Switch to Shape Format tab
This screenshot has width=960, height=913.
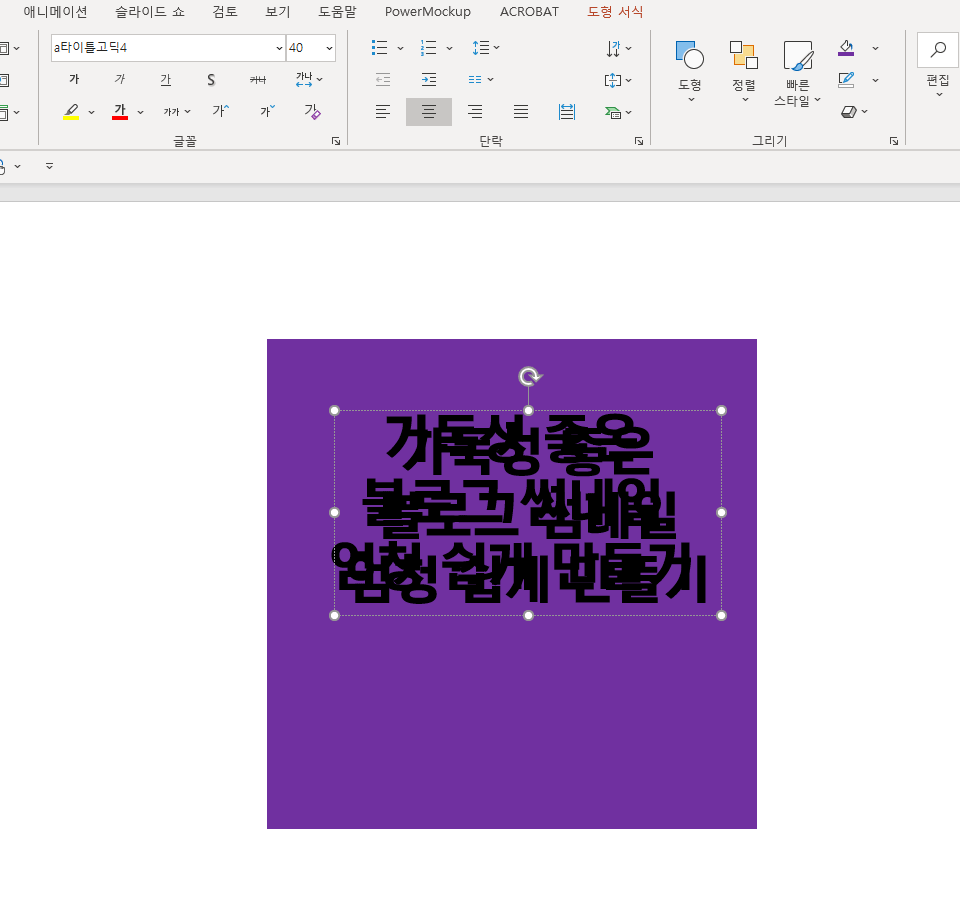[615, 12]
